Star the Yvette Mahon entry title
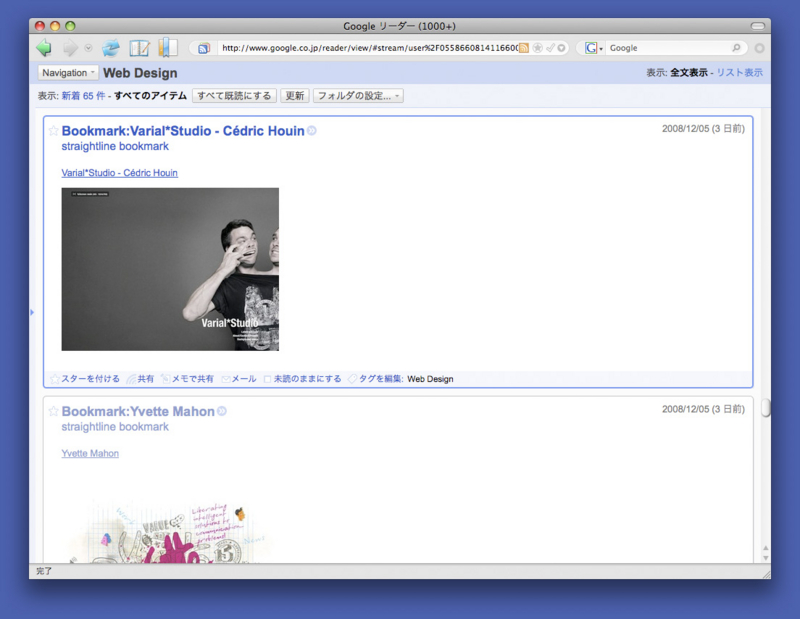The width and height of the screenshot is (800, 619). [x=53, y=411]
